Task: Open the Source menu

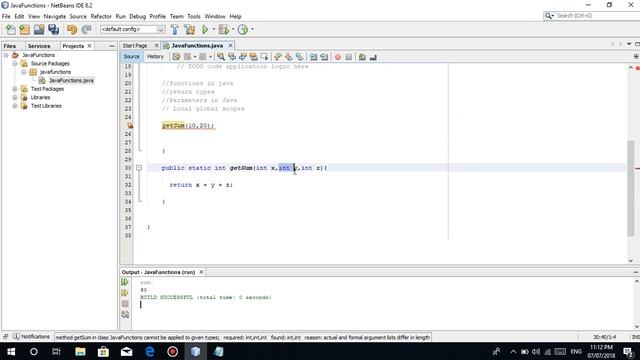Action: tap(78, 16)
